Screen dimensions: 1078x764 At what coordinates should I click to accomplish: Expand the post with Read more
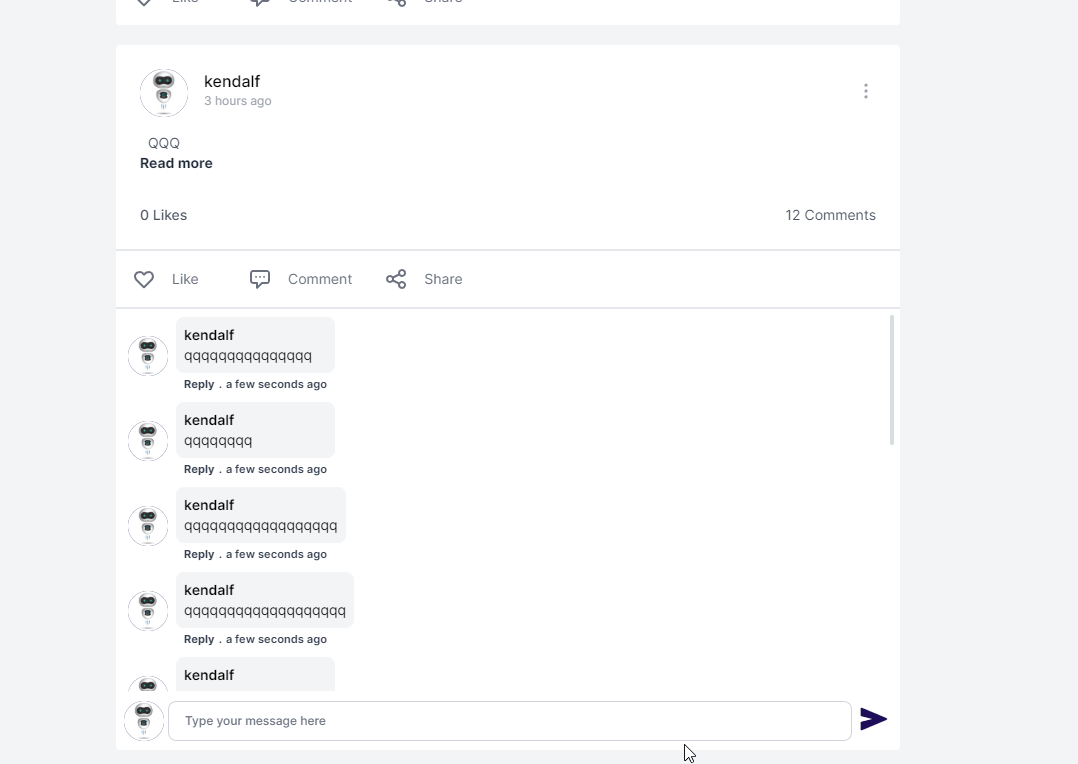[x=176, y=163]
